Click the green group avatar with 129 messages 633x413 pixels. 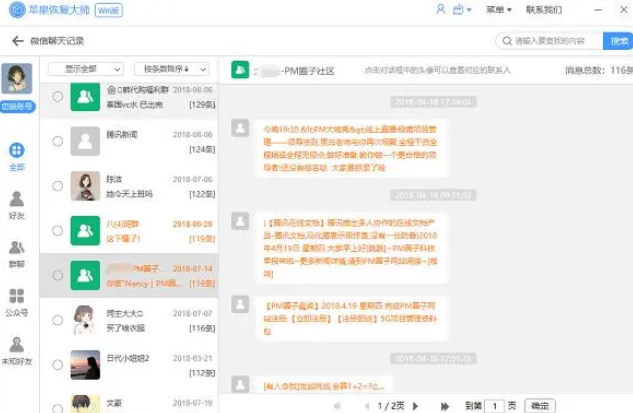[x=85, y=96]
